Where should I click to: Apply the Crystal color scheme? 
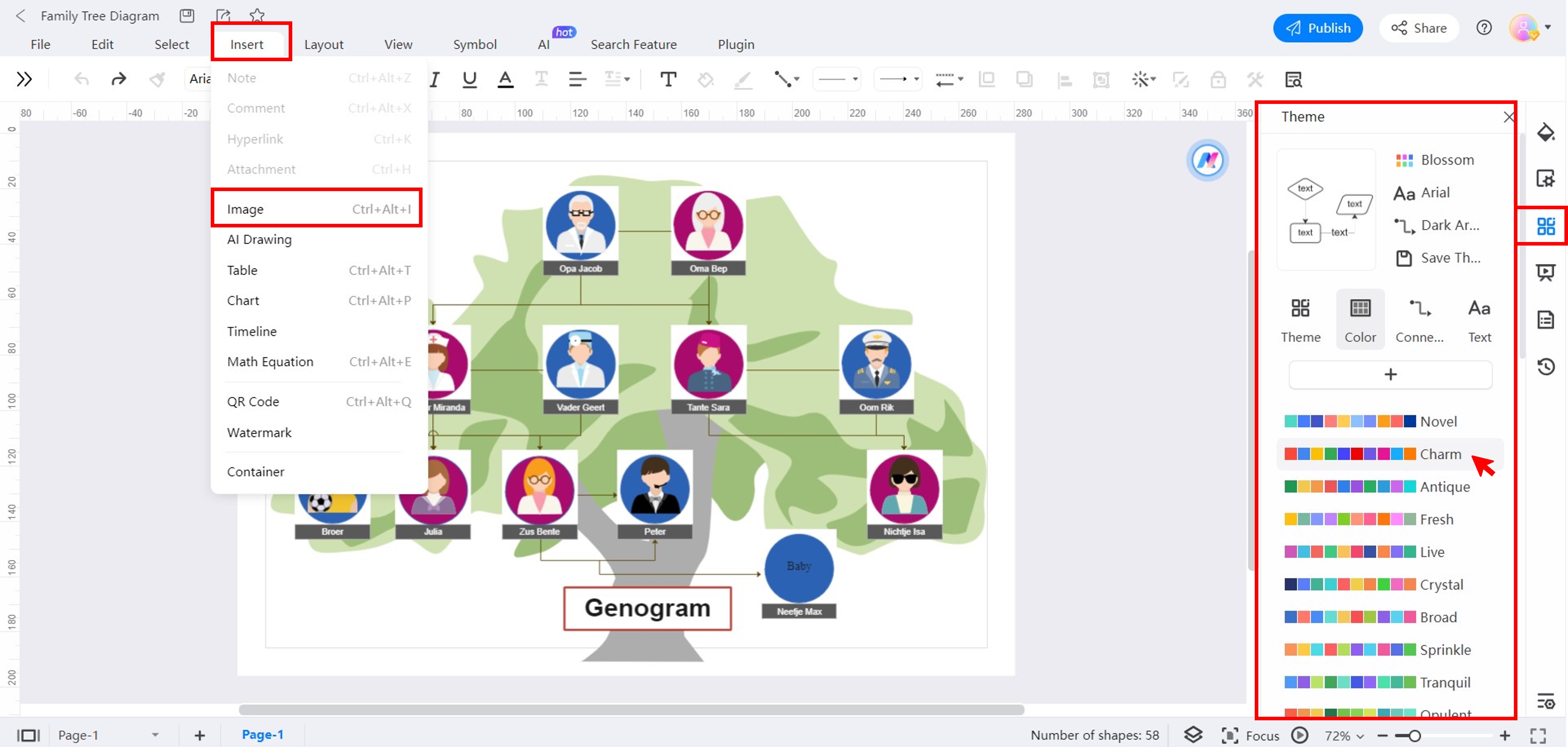1390,584
